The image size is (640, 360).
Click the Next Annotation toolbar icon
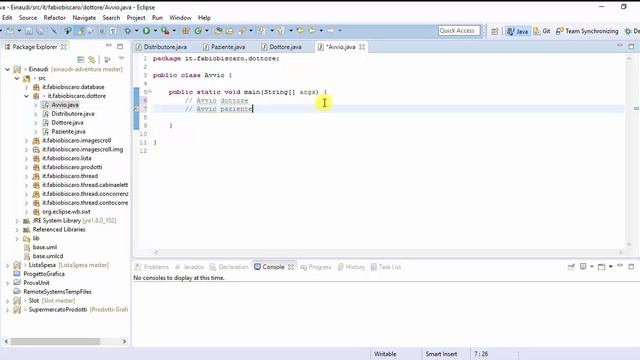(x=262, y=31)
